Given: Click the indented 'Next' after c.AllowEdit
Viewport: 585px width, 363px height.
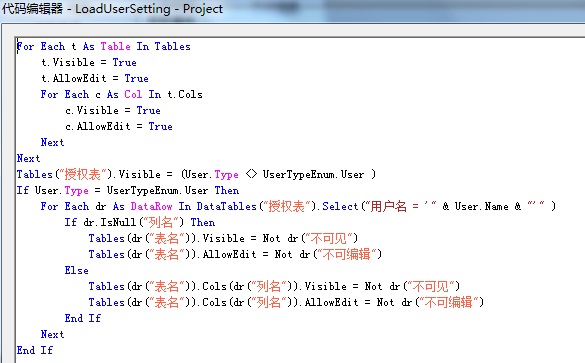Looking at the screenshot, I should tap(53, 143).
